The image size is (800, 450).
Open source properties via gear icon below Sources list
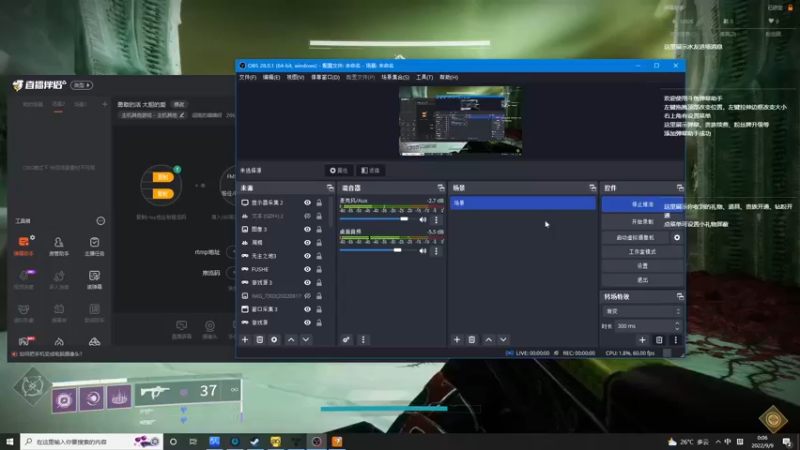tap(274, 339)
